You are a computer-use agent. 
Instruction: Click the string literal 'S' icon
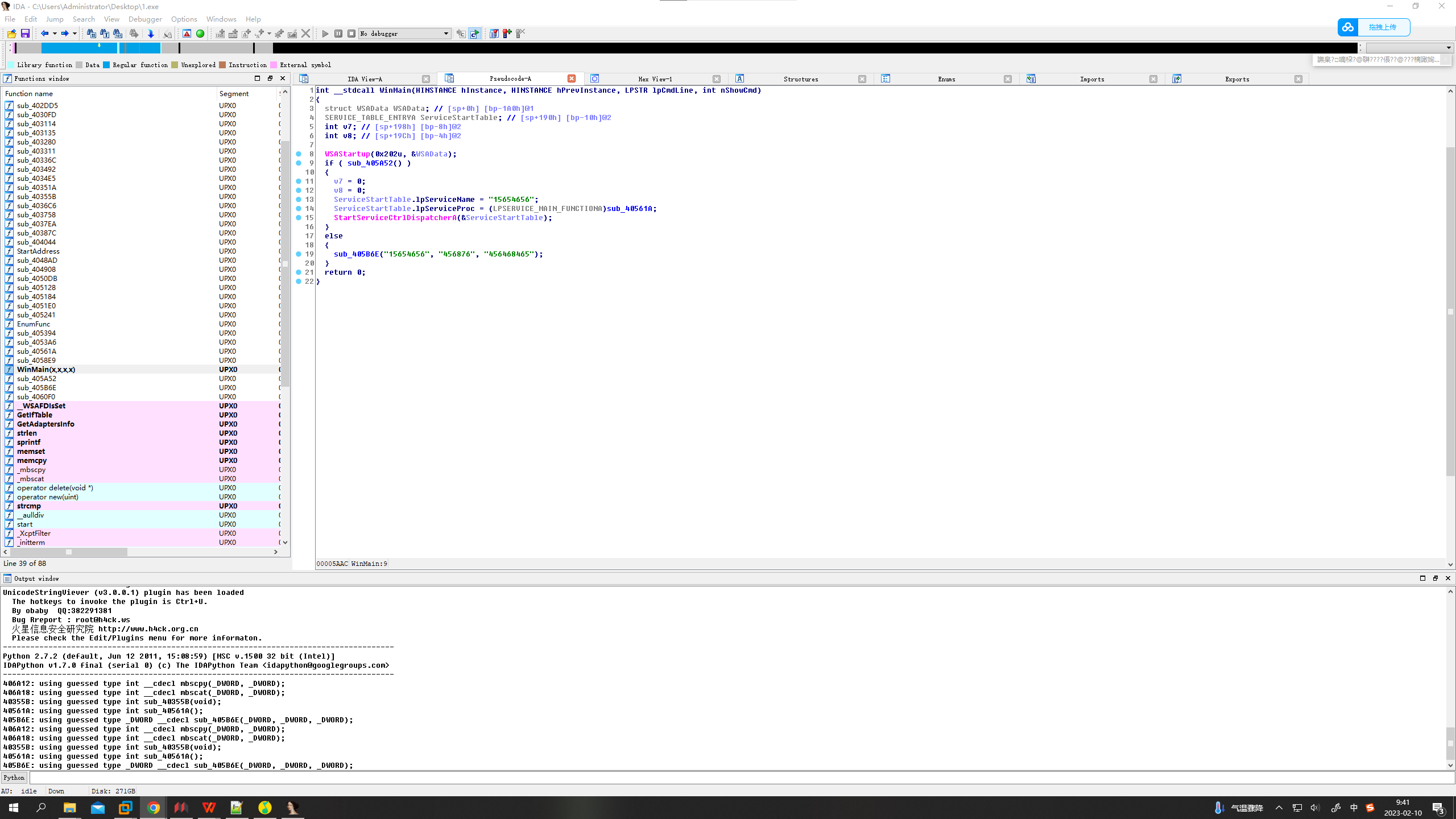[x=259, y=34]
